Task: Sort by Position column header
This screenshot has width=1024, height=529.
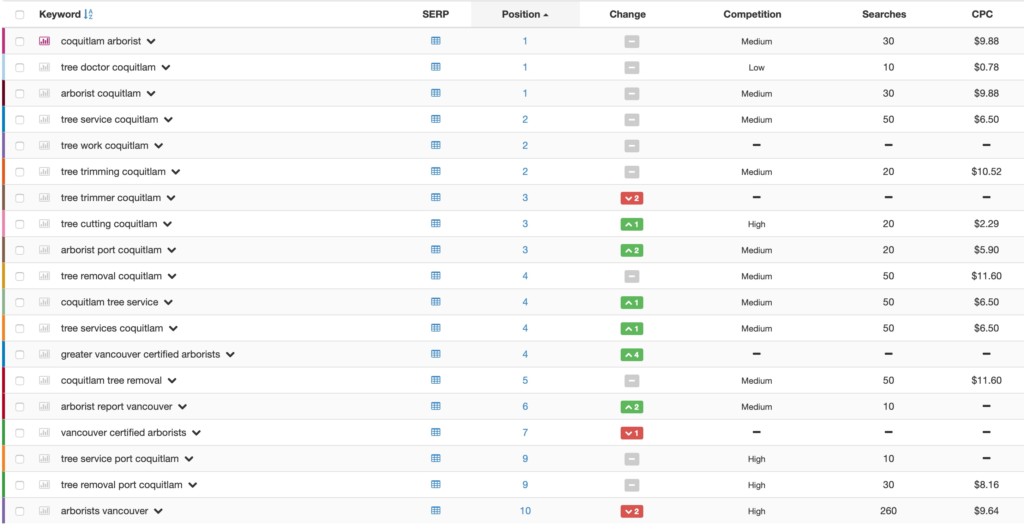Action: coord(524,14)
